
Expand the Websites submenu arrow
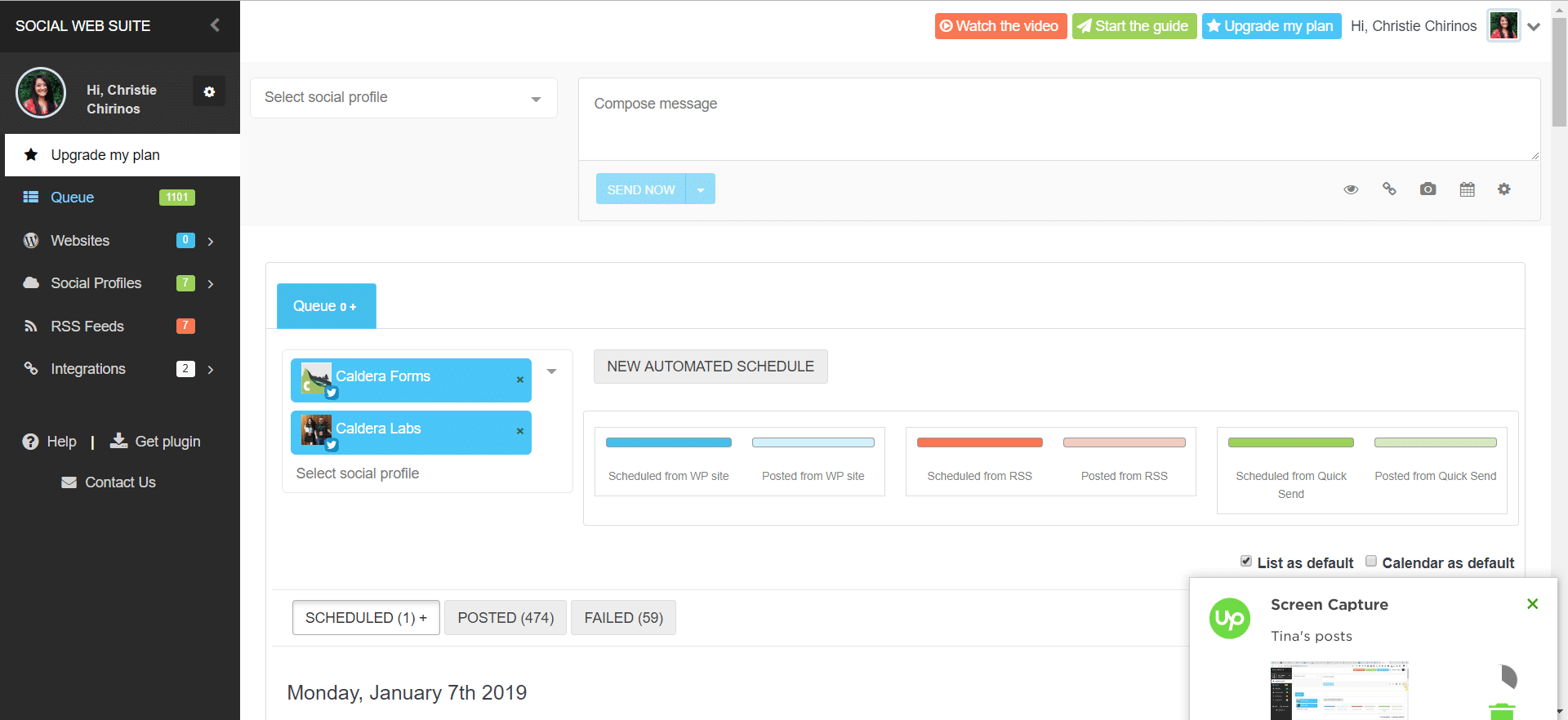click(211, 241)
